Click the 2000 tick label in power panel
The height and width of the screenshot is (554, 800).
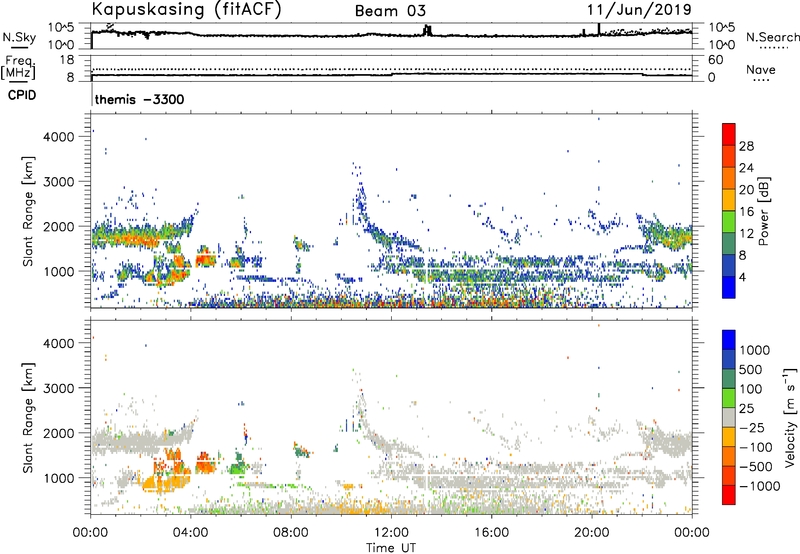click(x=59, y=226)
